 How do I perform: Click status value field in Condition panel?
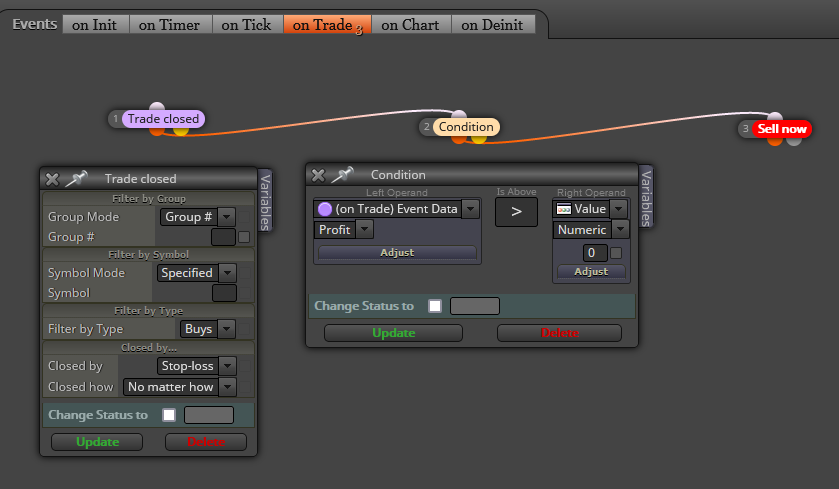(475, 306)
